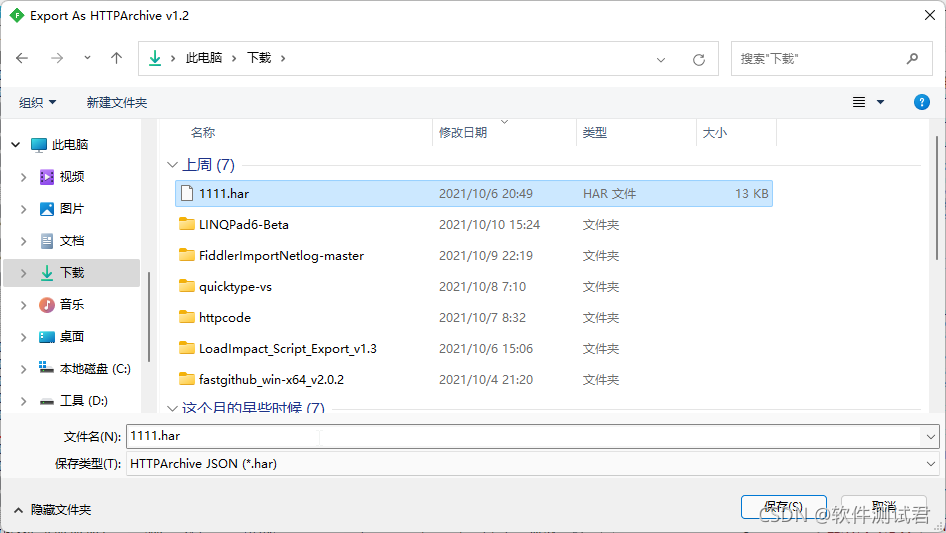The height and width of the screenshot is (533, 946).
Task: Open the 图片 folder in sidebar
Action: [x=71, y=209]
